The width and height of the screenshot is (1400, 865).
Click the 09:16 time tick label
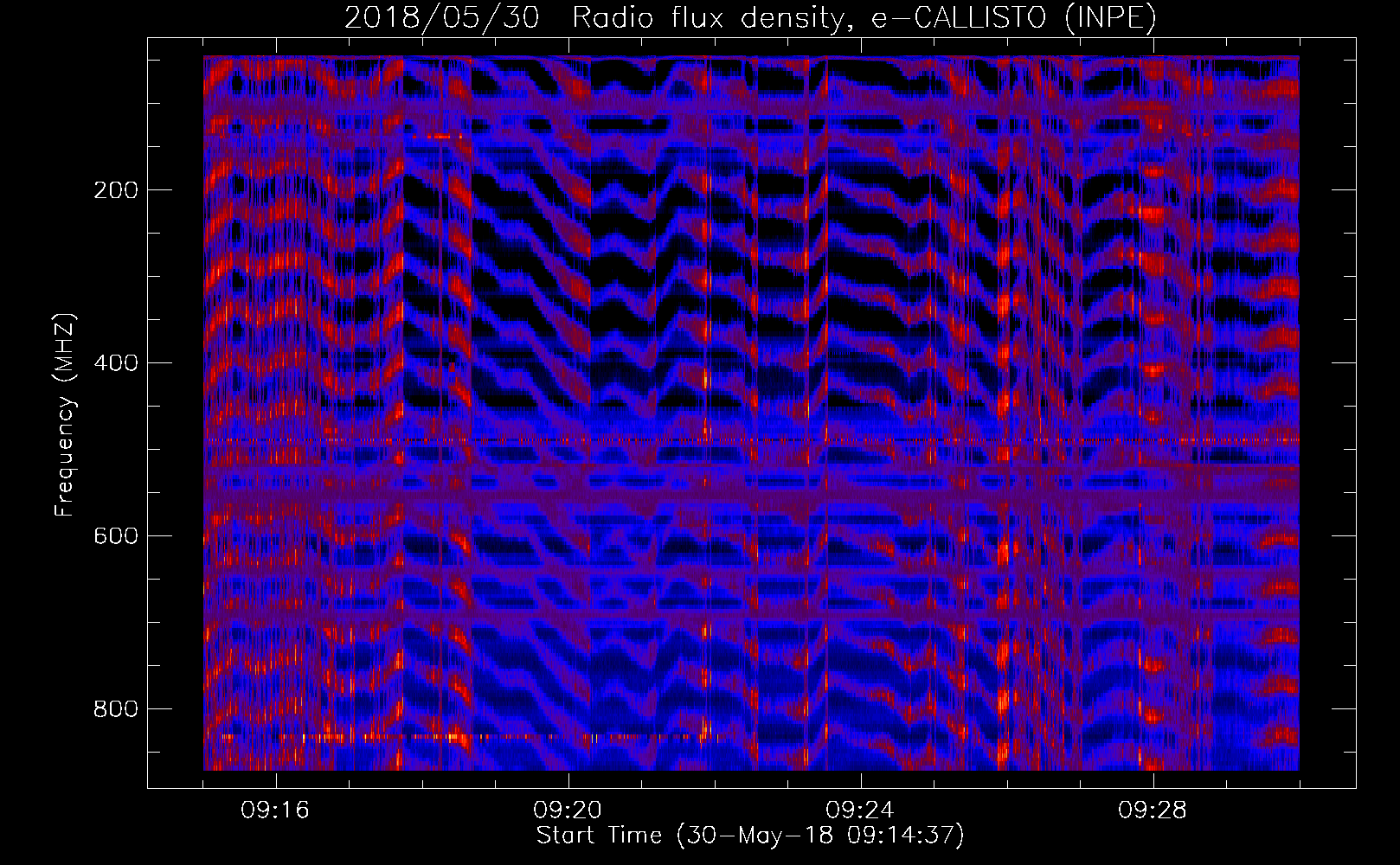[x=275, y=811]
